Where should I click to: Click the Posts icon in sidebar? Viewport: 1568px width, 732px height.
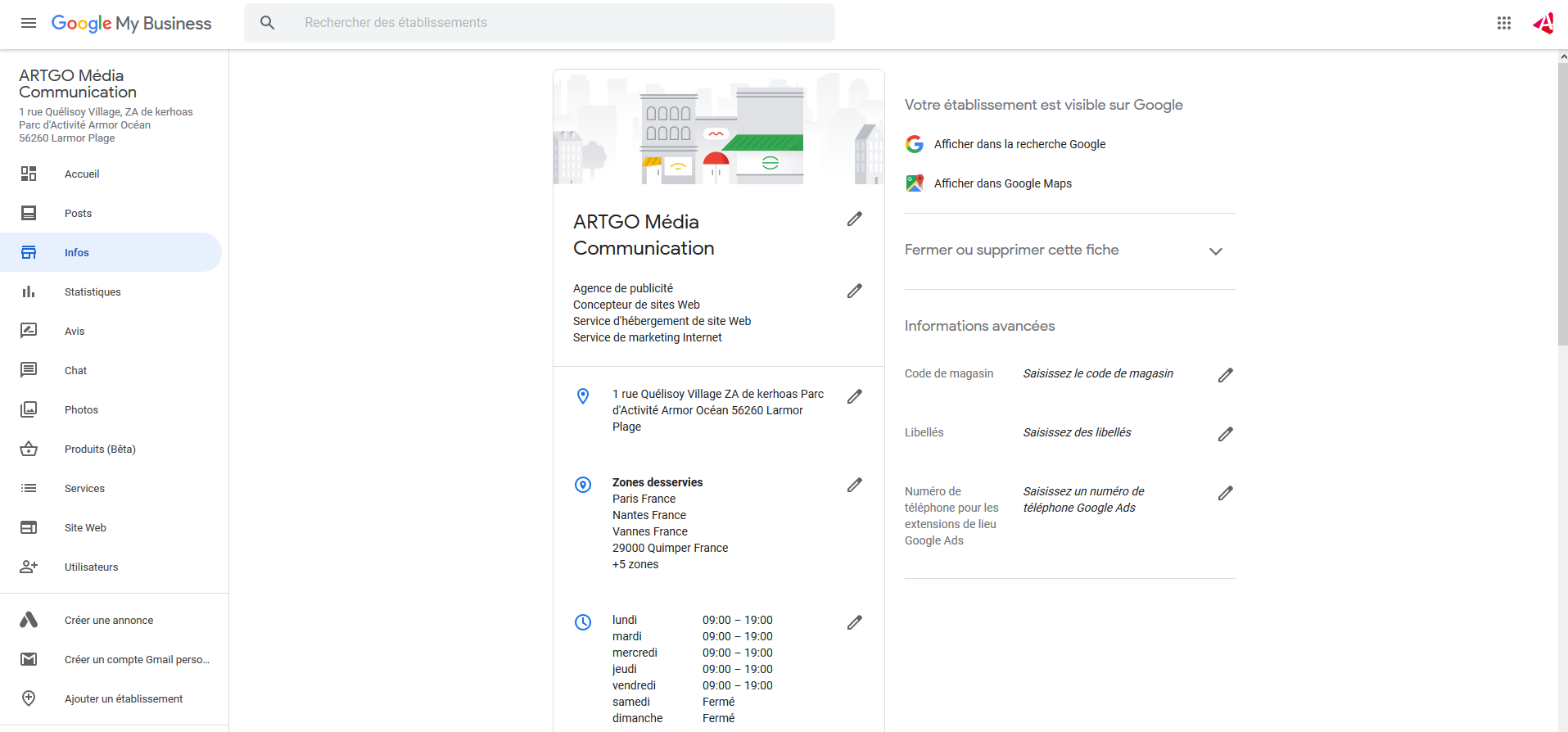[x=29, y=213]
